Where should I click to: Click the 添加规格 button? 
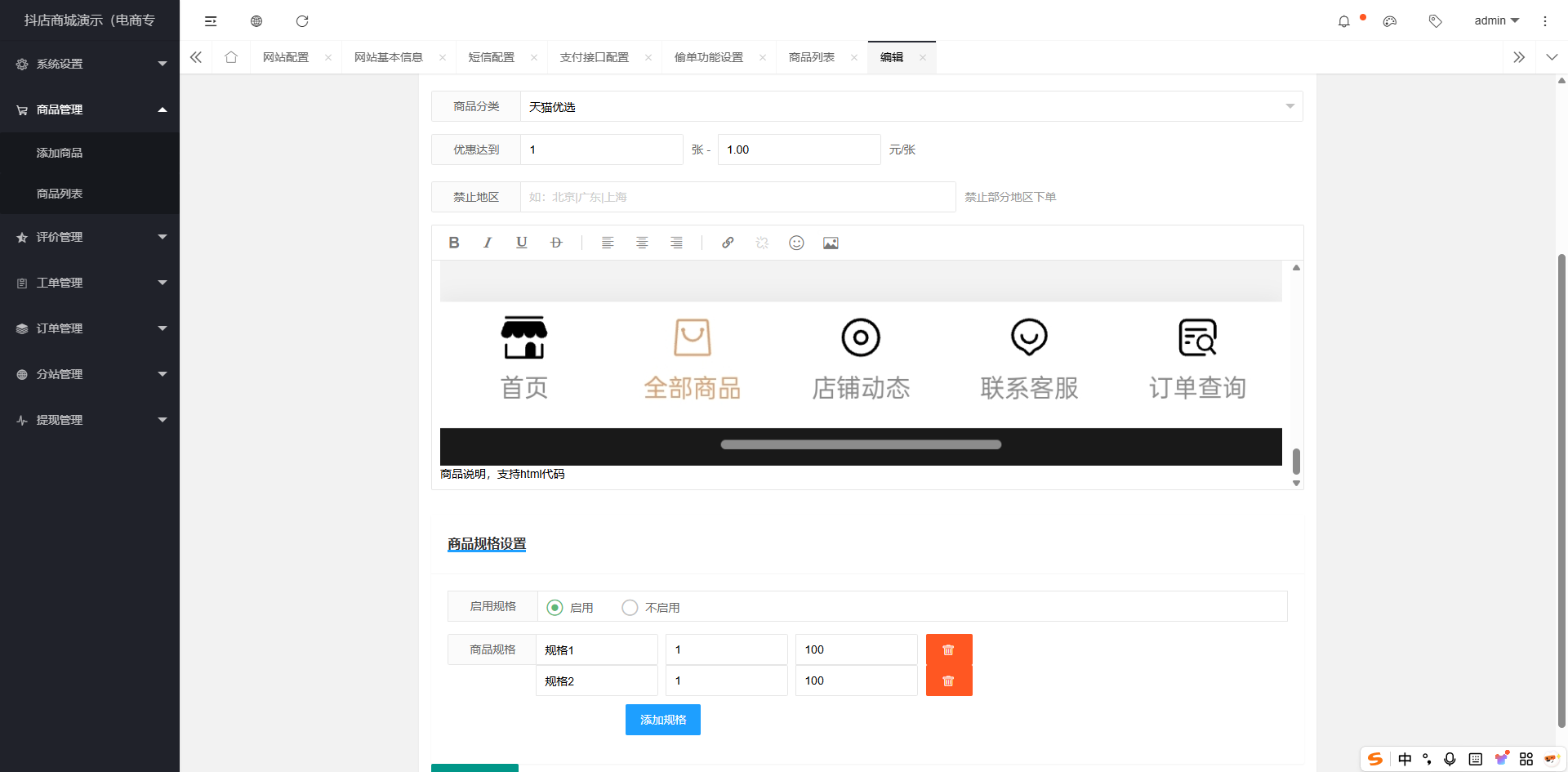coord(662,720)
